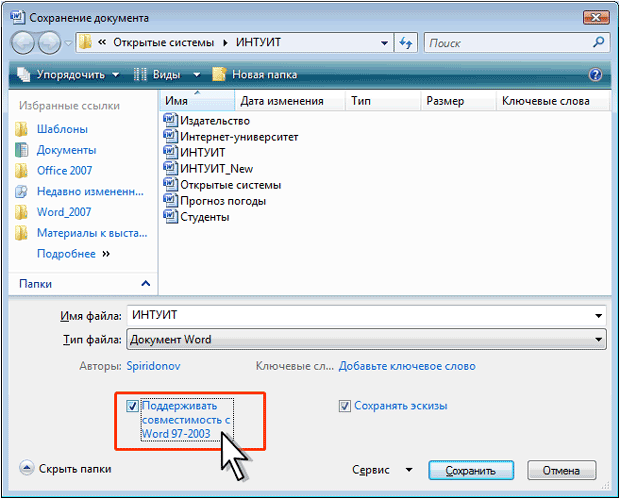Image resolution: width=620 pixels, height=499 pixels.
Task: Open Документы favorite link
Action: (x=66, y=150)
